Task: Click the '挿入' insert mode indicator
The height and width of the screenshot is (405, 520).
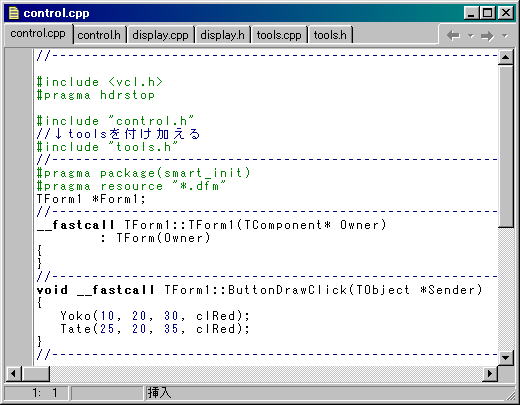Action: tap(159, 393)
